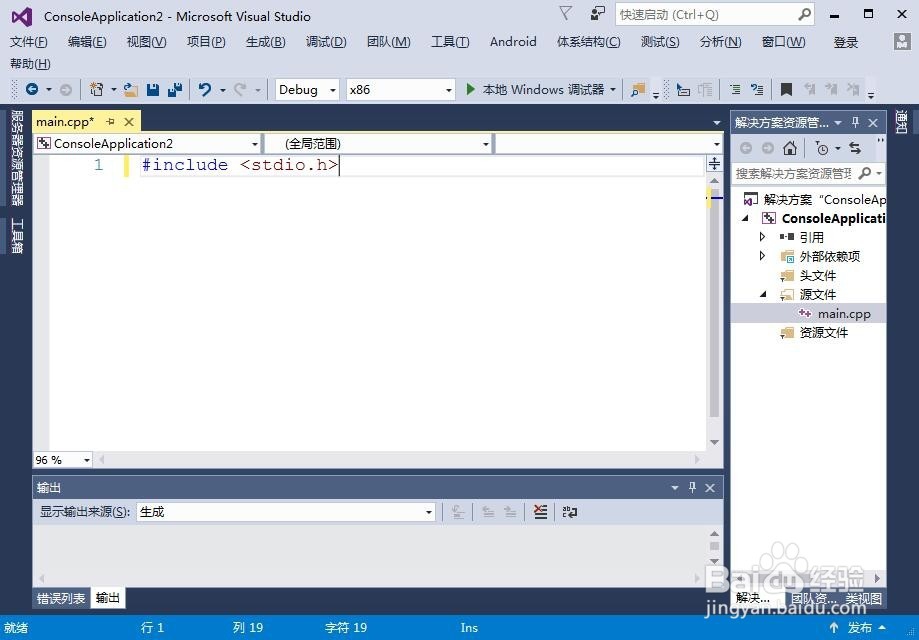Click the feedback icon near Quick Launch
Screen dimensions: 919x640
597,13
